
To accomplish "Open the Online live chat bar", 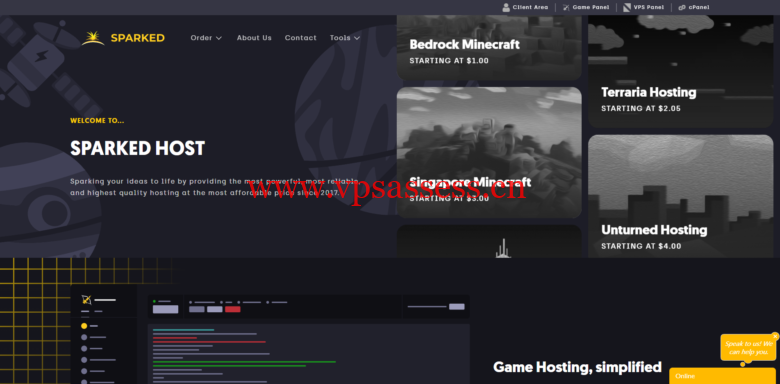I will pos(722,376).
